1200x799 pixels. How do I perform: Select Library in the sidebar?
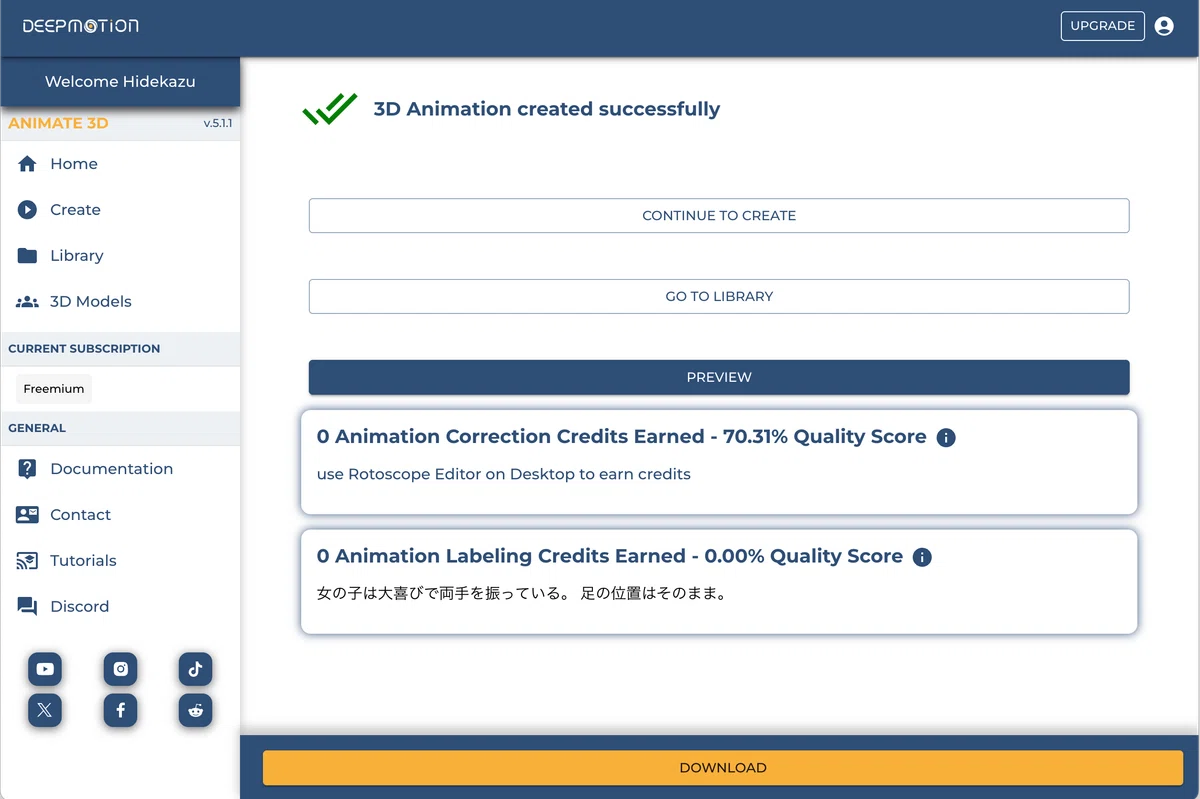pos(77,256)
